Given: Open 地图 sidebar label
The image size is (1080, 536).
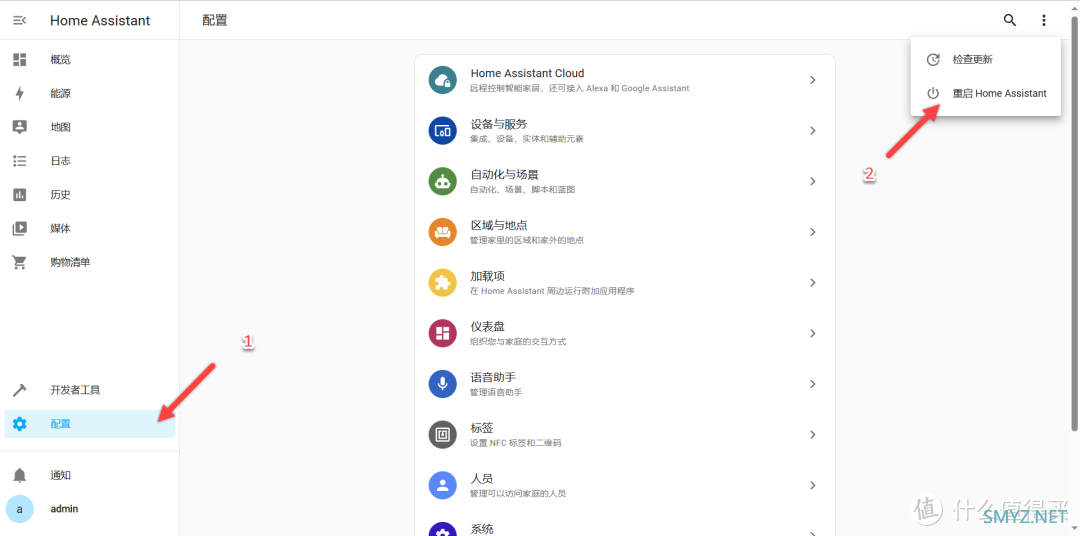Looking at the screenshot, I should coord(61,127).
